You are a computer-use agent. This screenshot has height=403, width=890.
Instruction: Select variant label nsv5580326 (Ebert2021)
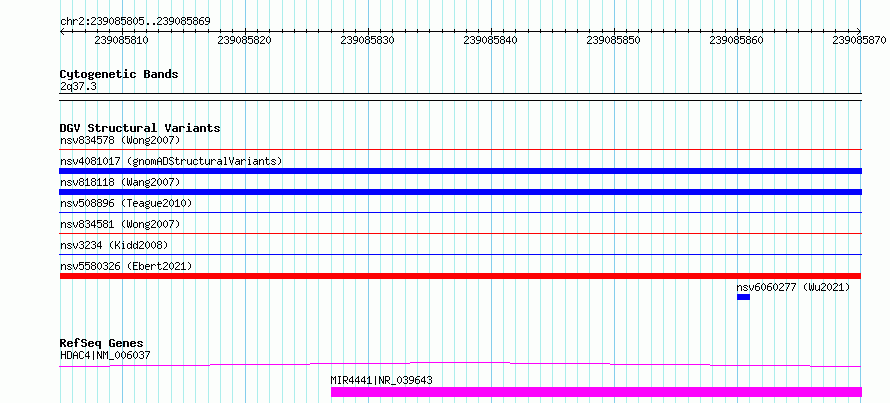point(126,266)
